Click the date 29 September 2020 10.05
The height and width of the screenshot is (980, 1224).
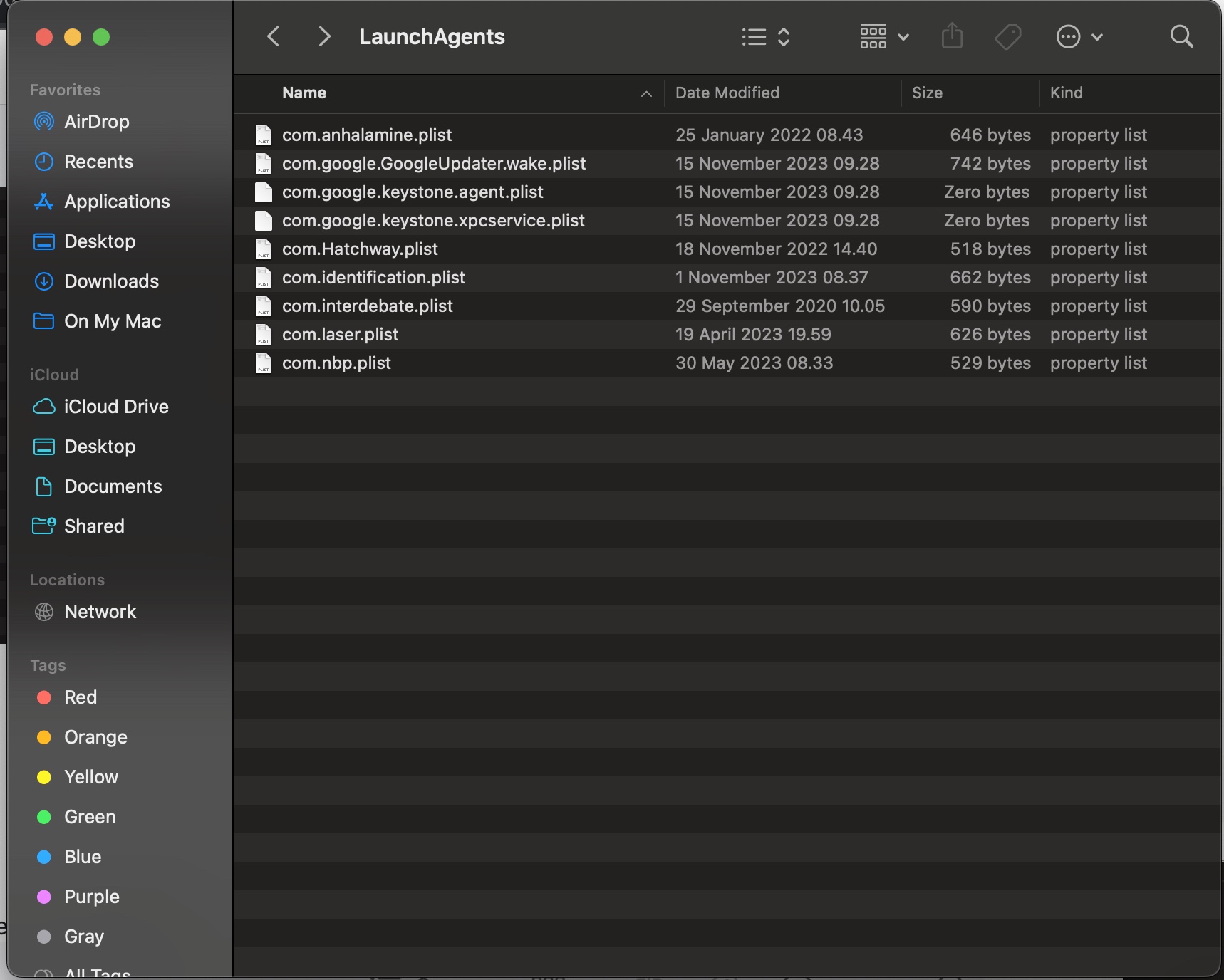(780, 306)
